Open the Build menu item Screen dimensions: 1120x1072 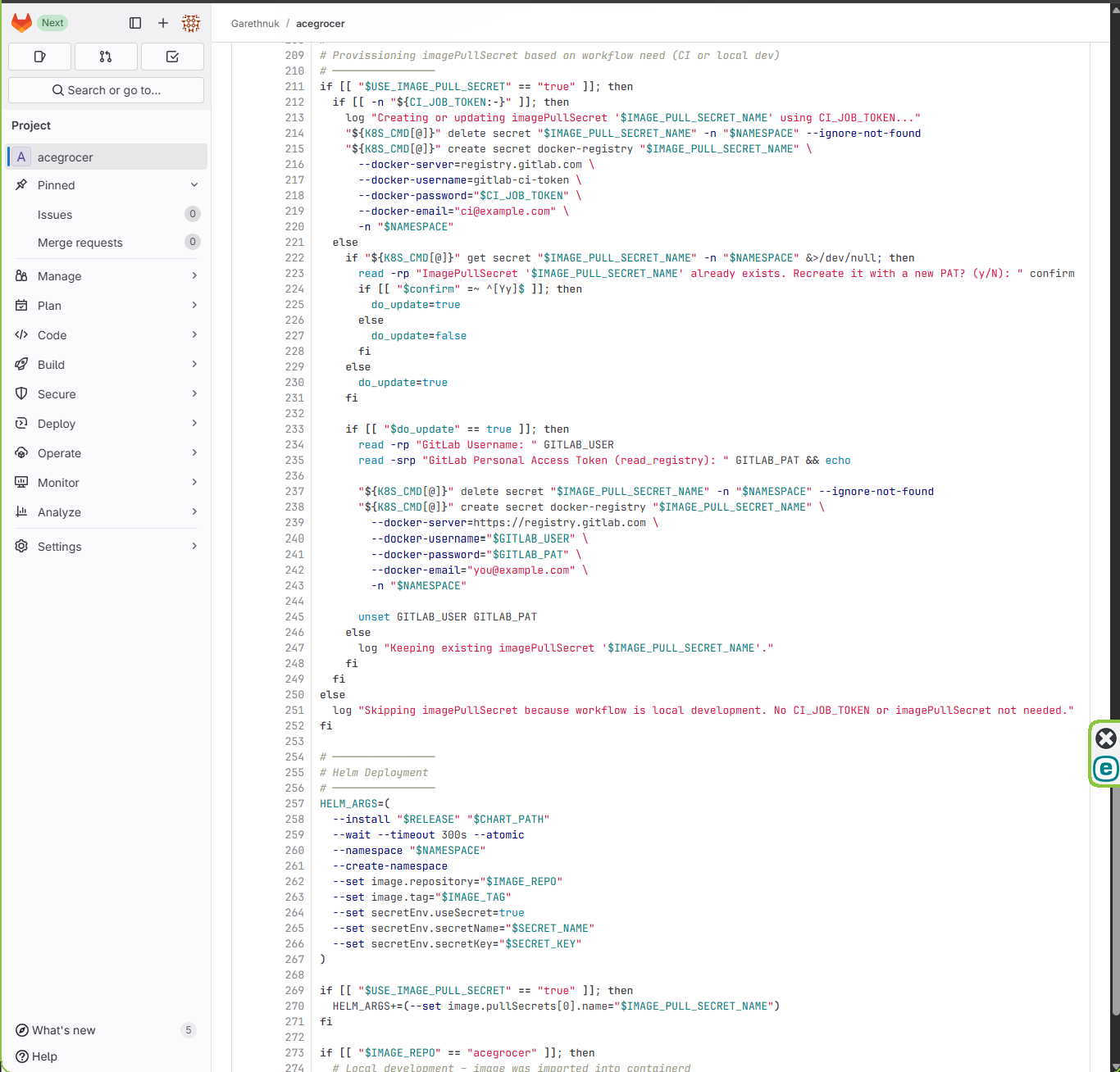tap(107, 365)
